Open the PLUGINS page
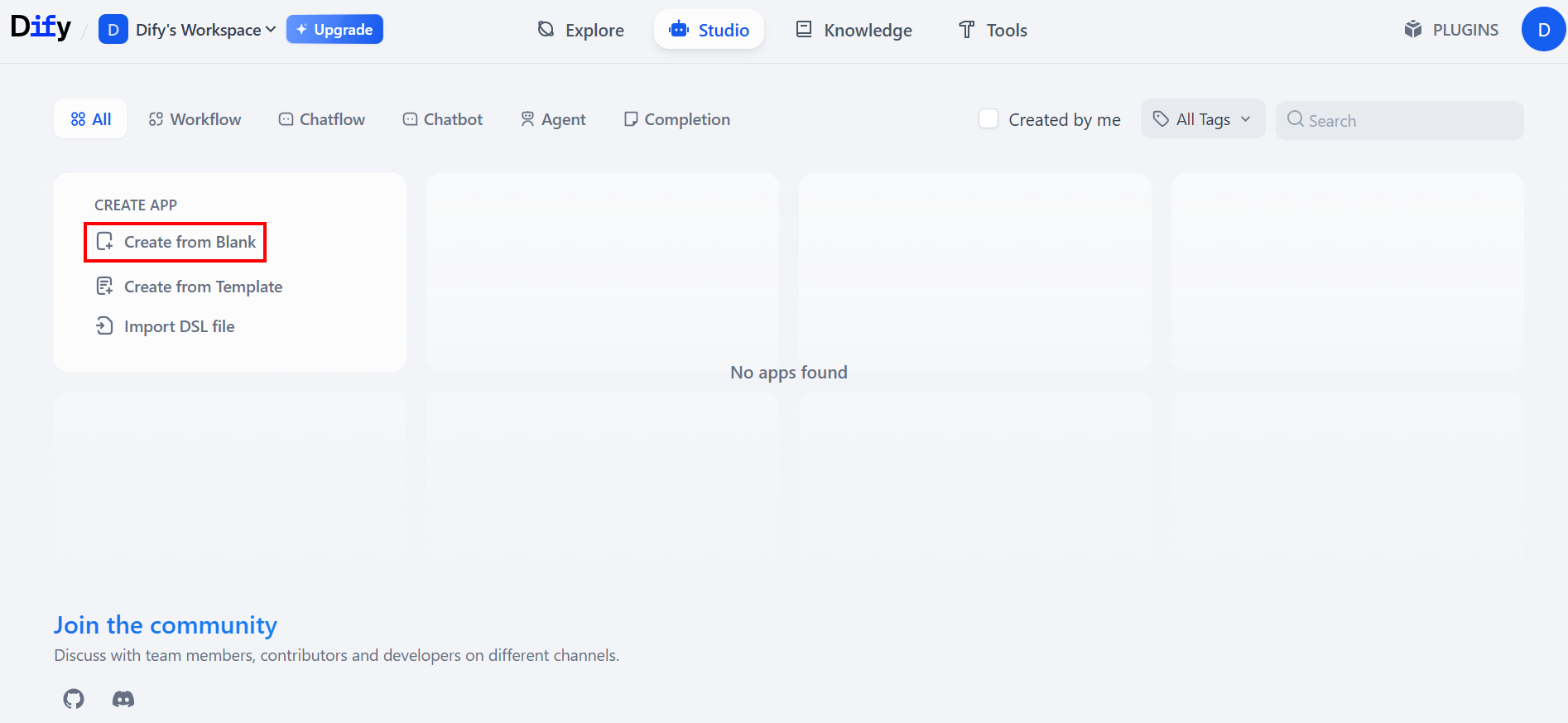The height and width of the screenshot is (723, 1568). [x=1451, y=30]
